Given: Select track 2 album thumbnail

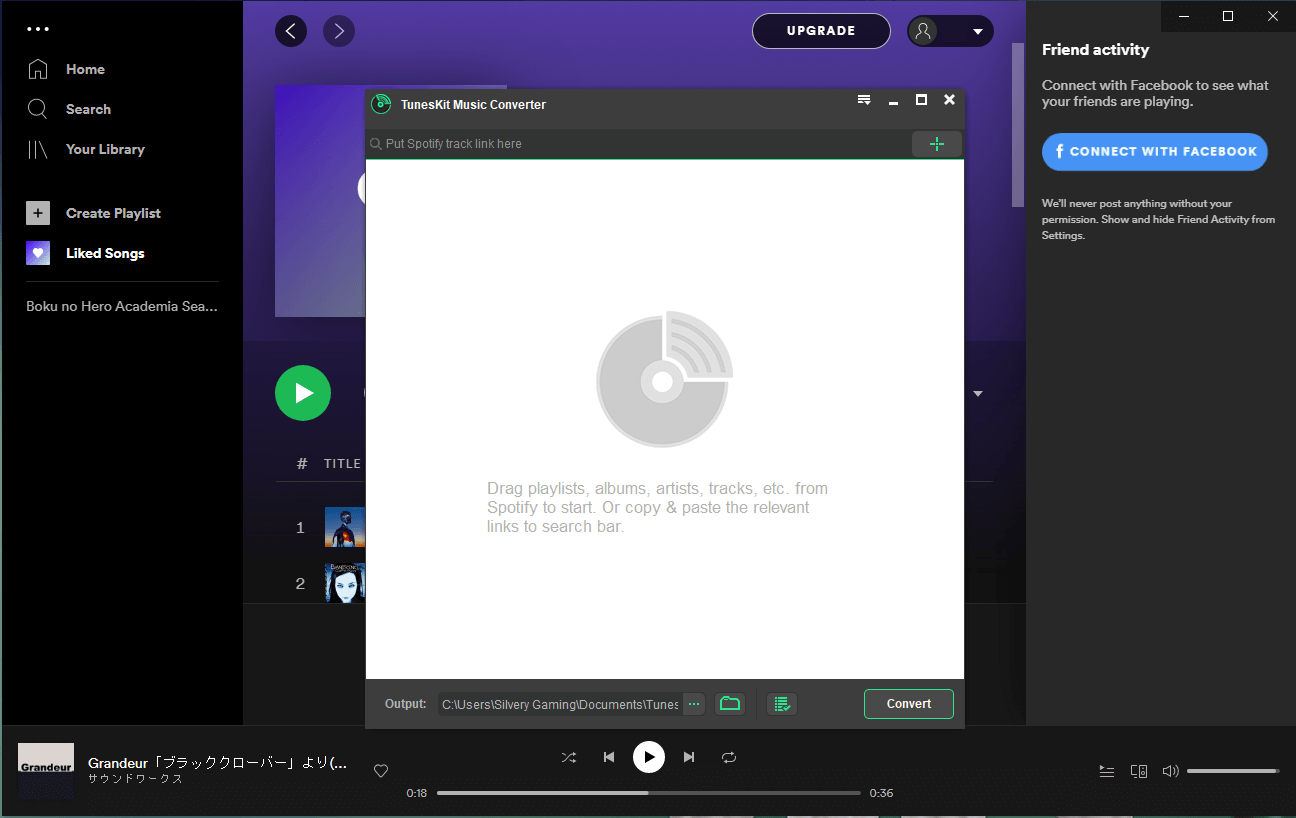Looking at the screenshot, I should [345, 583].
